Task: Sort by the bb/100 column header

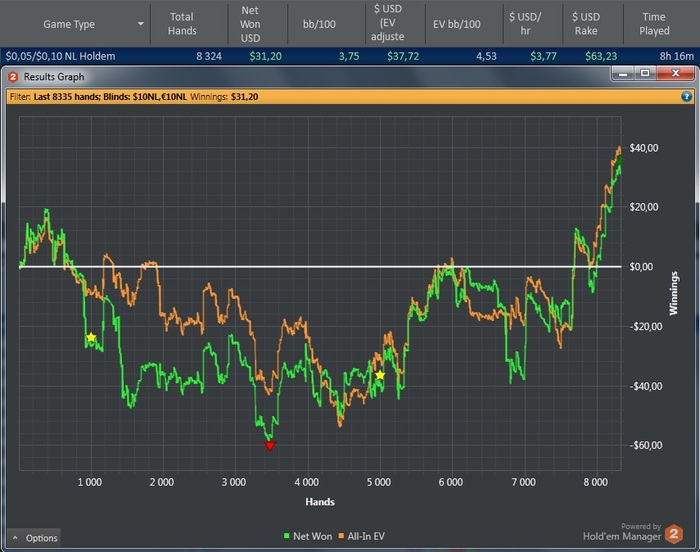Action: [326, 24]
